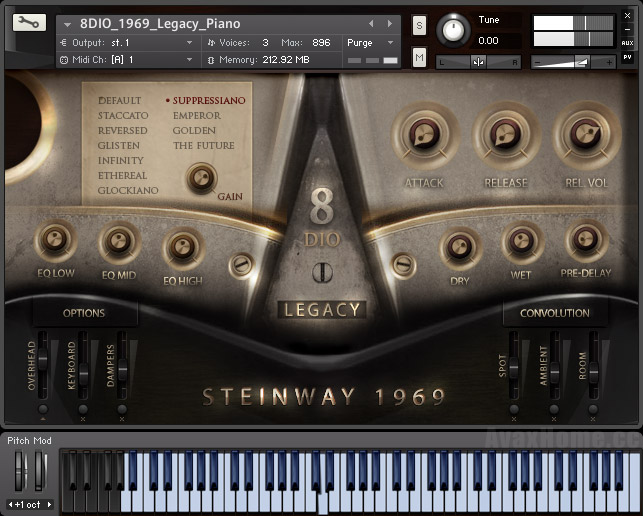Solo the instrument with the S button
Screen dimensions: 643x516
click(419, 25)
